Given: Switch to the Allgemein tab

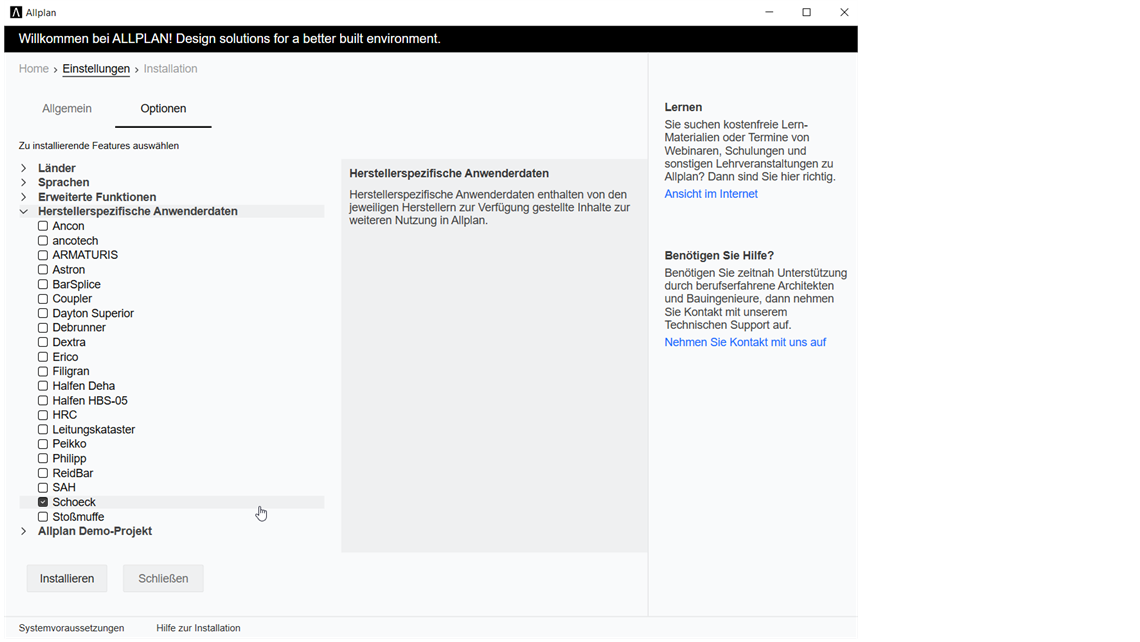Looking at the screenshot, I should 67,109.
